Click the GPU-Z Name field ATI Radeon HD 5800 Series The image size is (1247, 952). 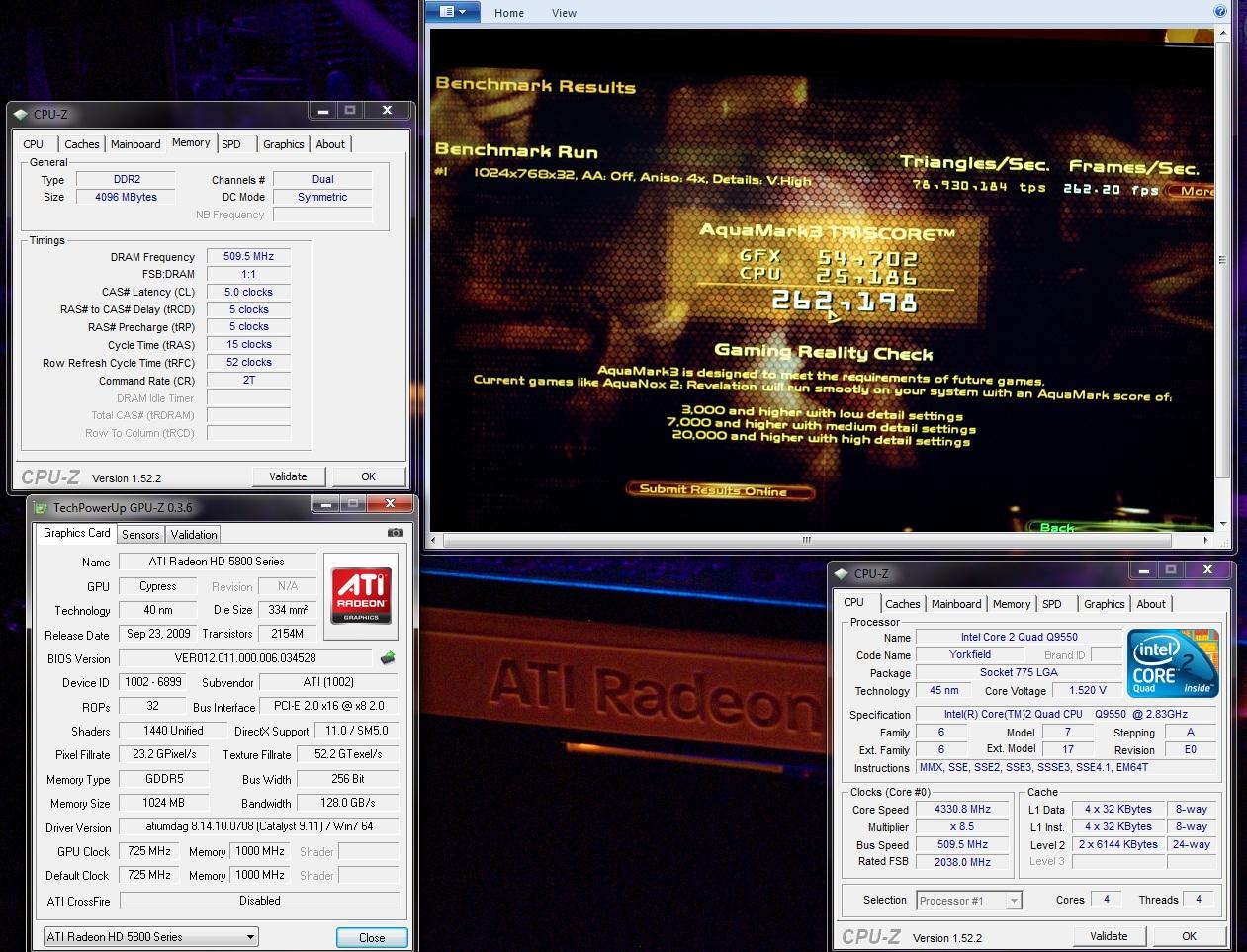pos(217,562)
